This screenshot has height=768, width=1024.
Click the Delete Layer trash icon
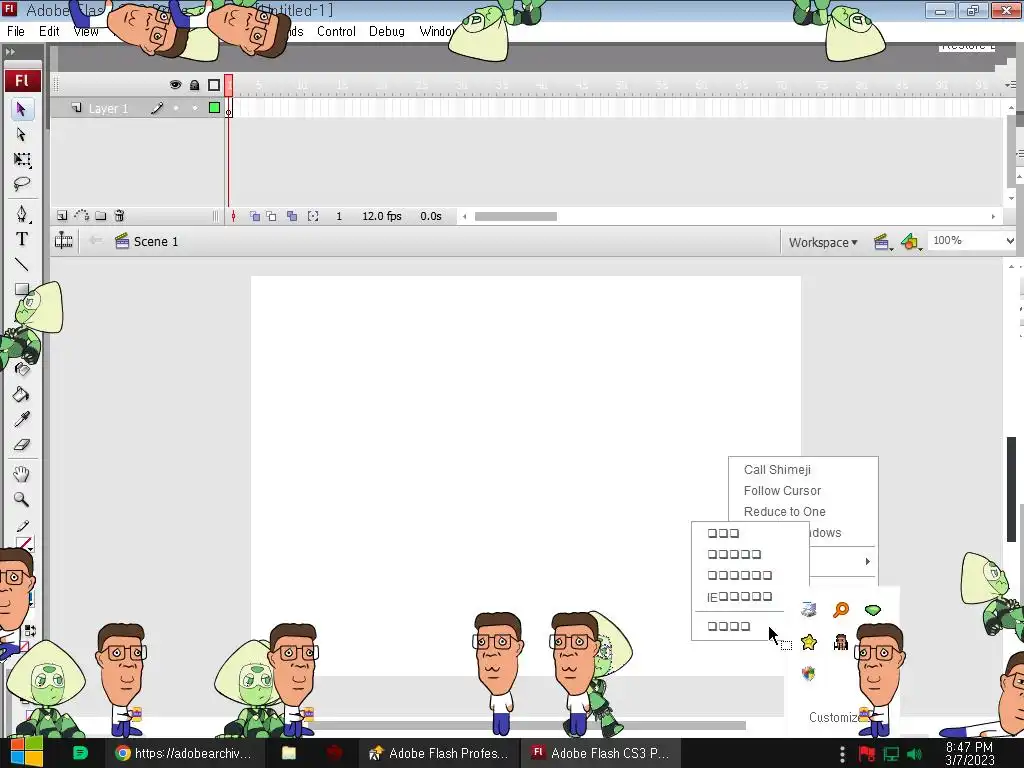(x=120, y=216)
